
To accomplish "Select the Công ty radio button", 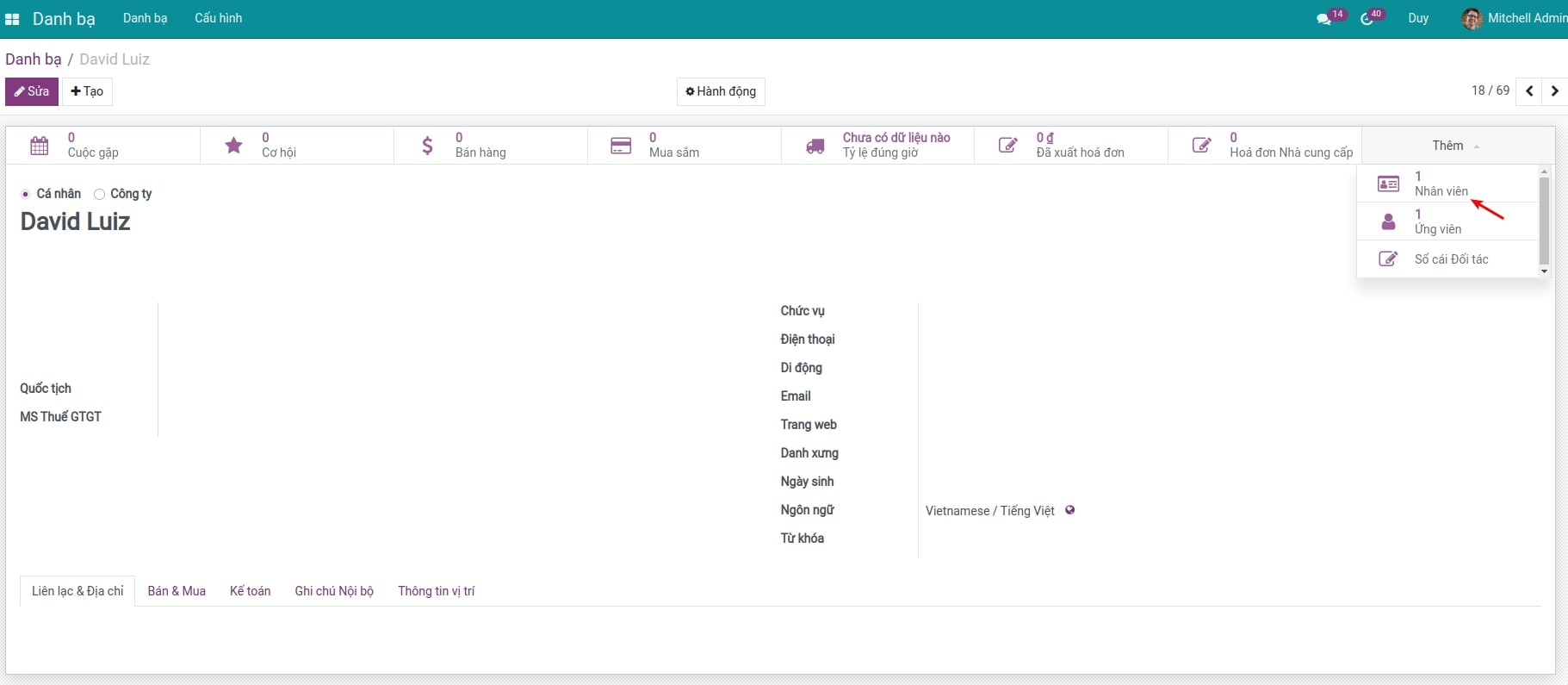I will [100, 194].
